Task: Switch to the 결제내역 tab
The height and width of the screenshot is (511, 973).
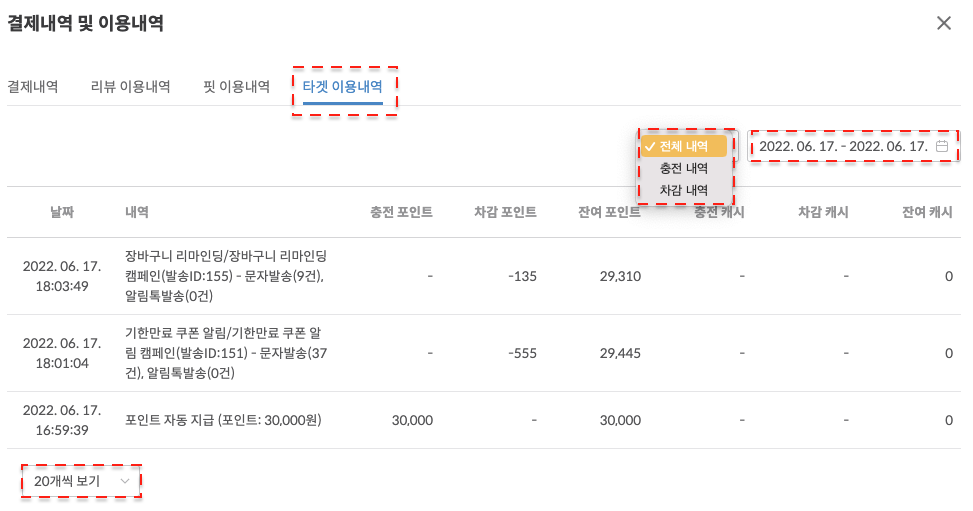Action: coord(33,87)
